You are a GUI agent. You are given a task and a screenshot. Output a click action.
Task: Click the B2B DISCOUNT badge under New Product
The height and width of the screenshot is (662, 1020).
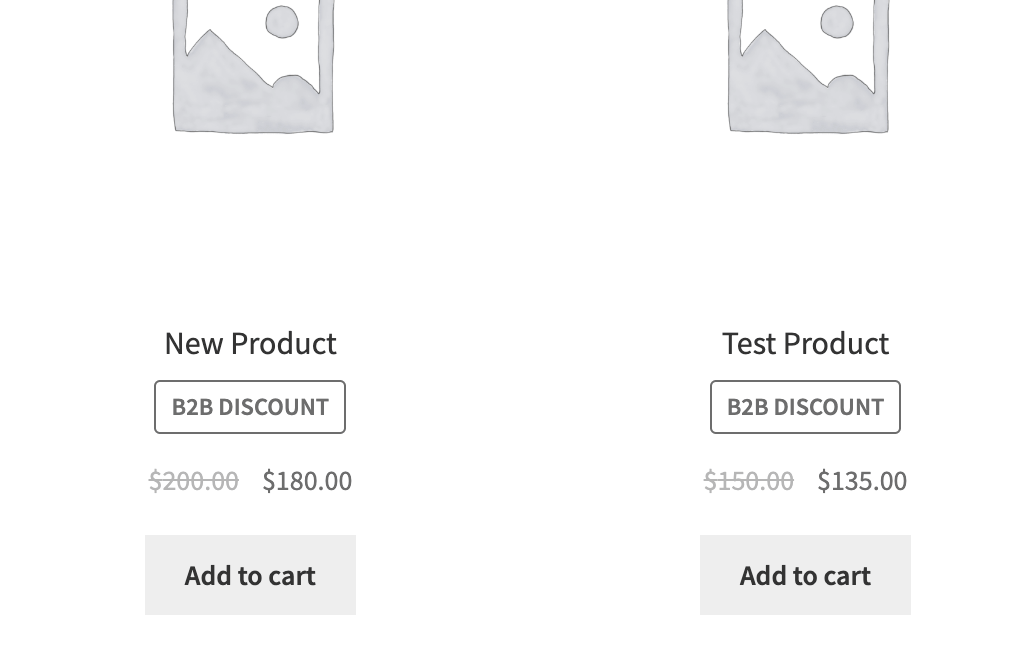pos(250,407)
